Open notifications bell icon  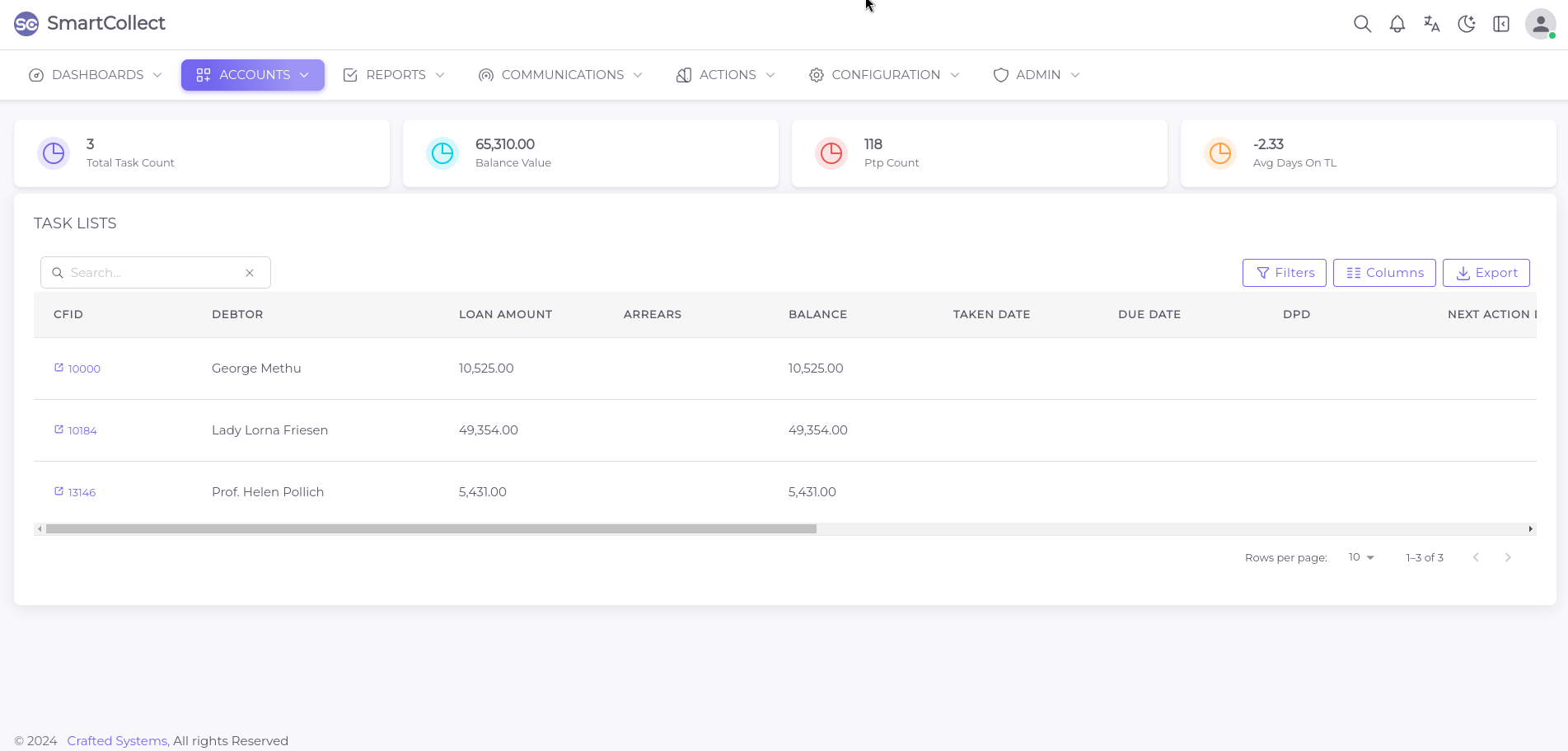1397,24
